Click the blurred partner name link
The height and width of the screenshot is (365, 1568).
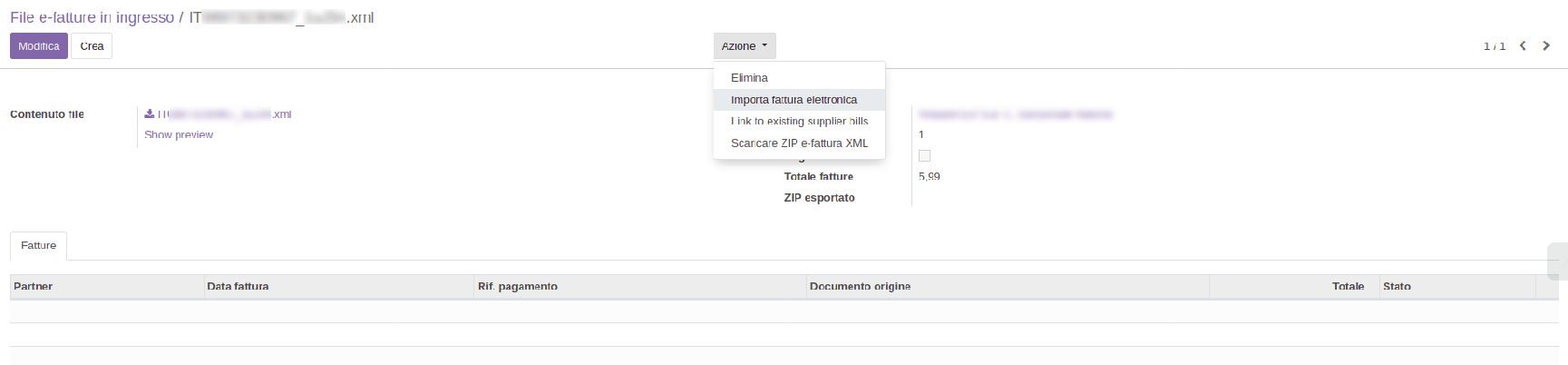coord(1016,114)
